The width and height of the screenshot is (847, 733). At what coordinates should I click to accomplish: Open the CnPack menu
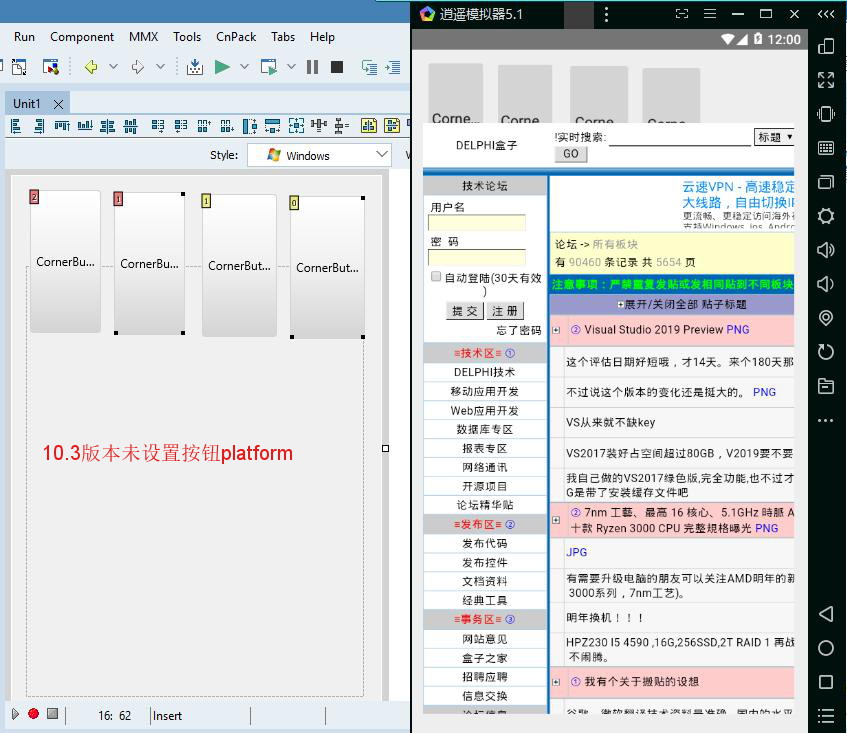coord(236,37)
